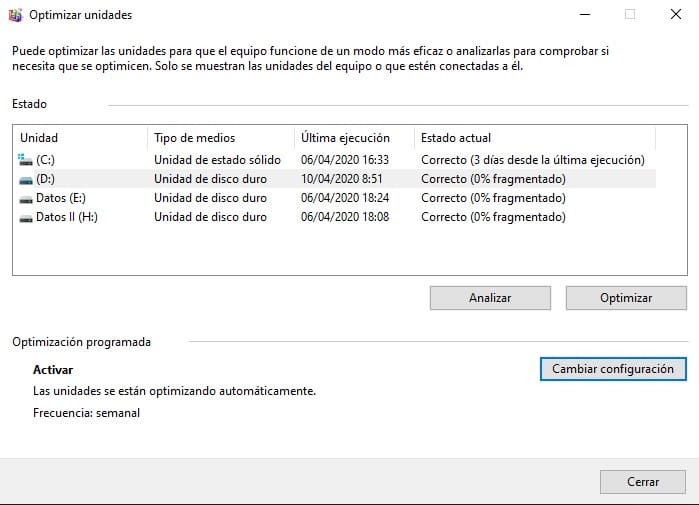Select the (D:) drive label
699x505 pixels.
45,179
